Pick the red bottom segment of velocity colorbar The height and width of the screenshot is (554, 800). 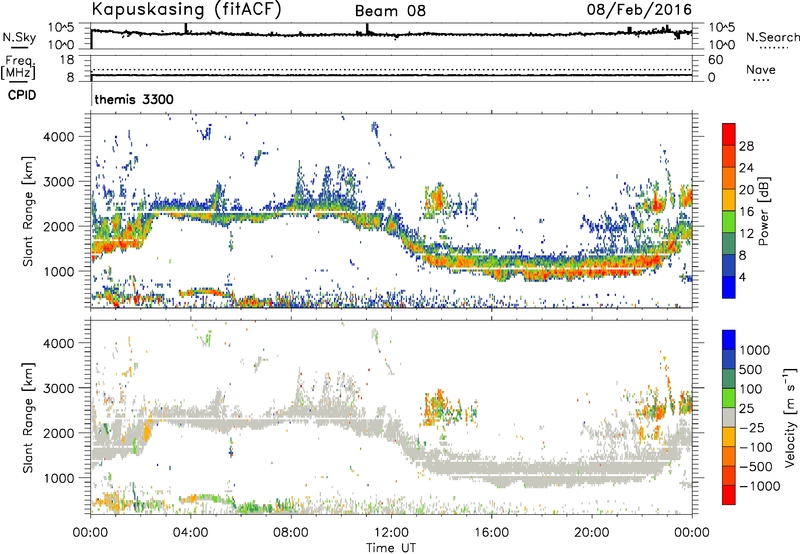[729, 495]
